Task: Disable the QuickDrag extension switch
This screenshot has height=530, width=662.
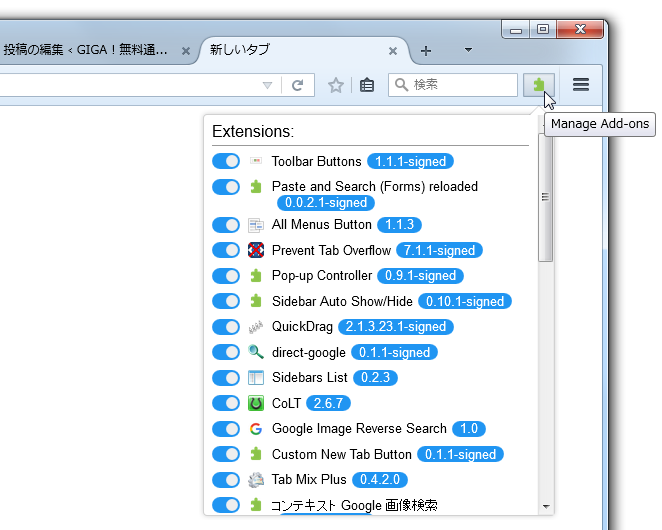Action: (x=226, y=326)
